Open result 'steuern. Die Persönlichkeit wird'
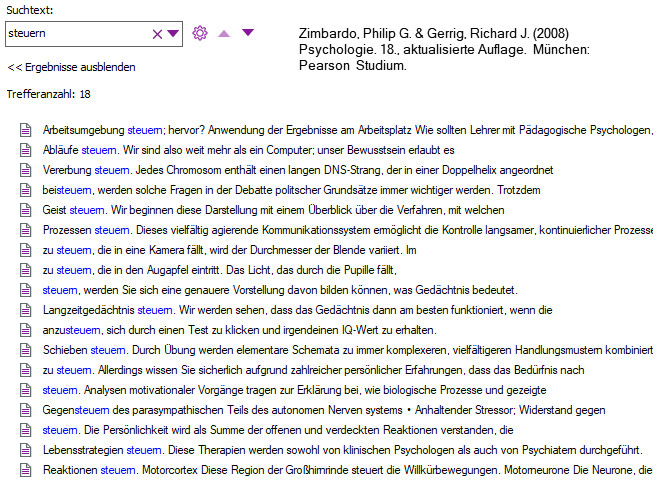 [278, 430]
